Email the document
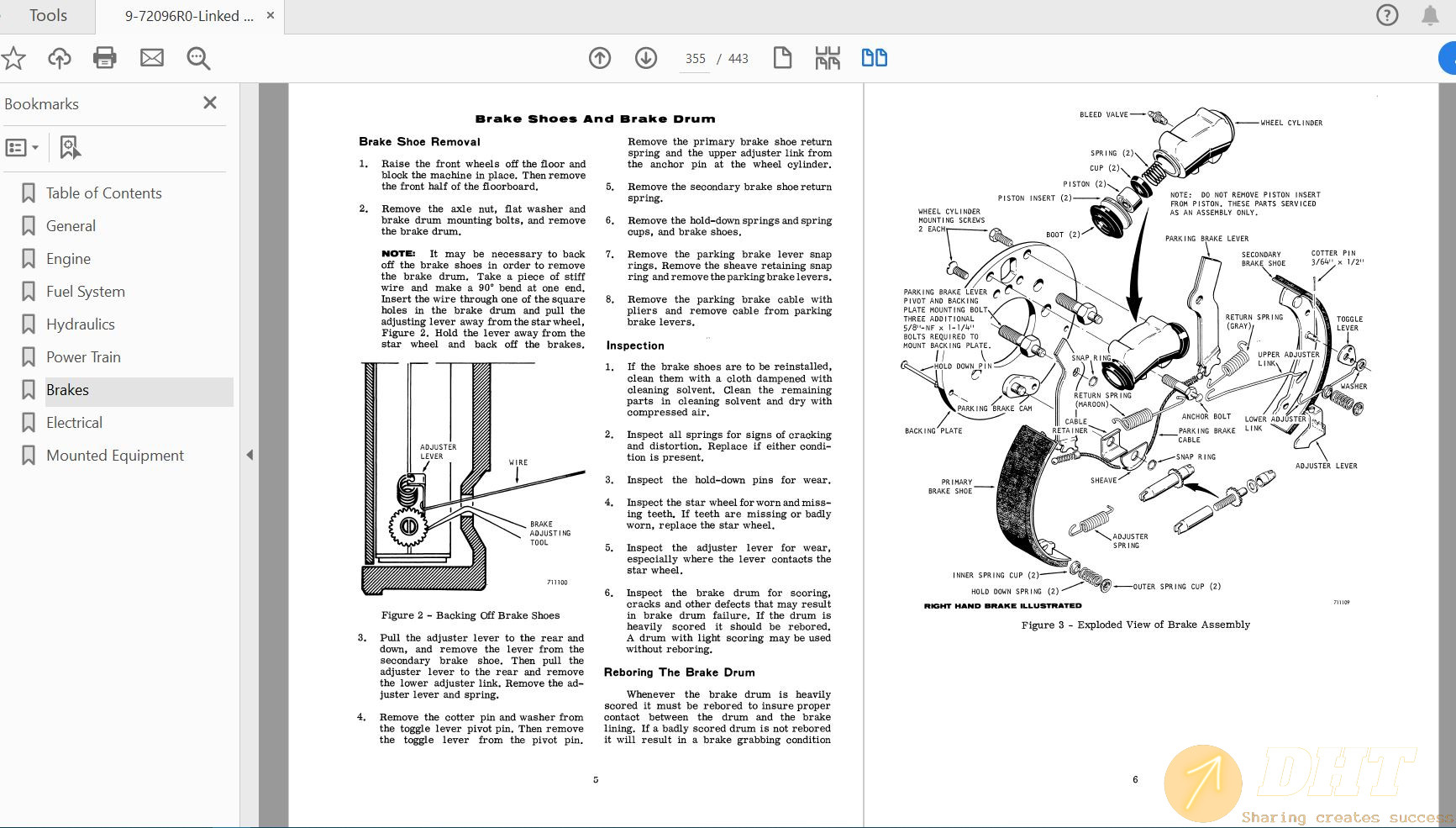 coord(151,58)
